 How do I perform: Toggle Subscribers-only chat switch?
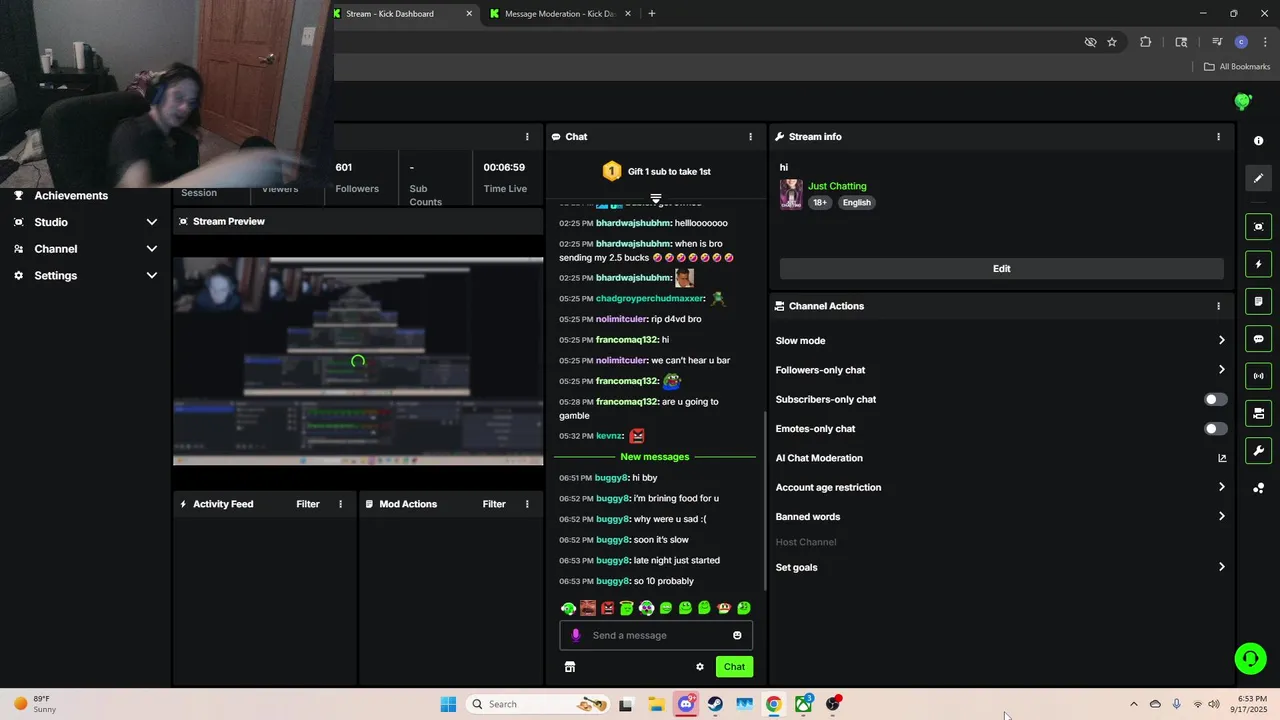(x=1215, y=399)
